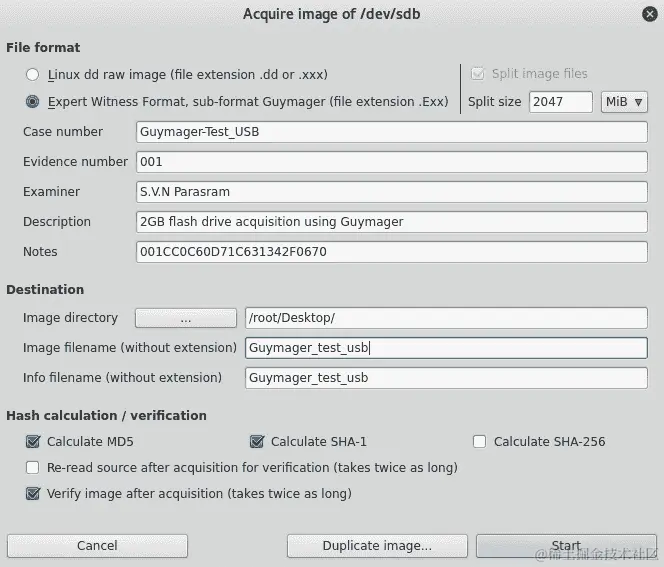Click the Case number input field

[392, 132]
